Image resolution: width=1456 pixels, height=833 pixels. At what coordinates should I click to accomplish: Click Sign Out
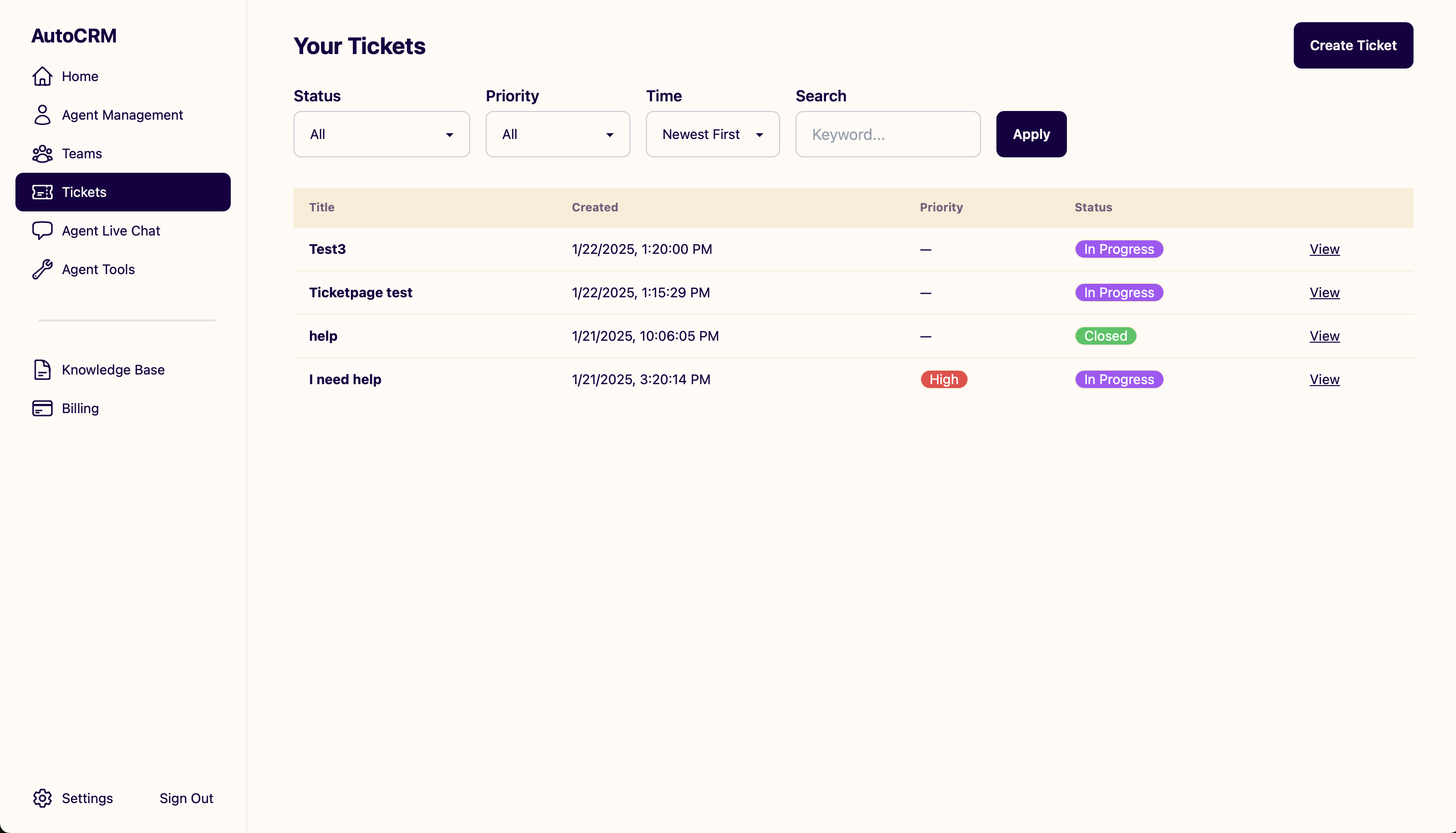coord(186,798)
